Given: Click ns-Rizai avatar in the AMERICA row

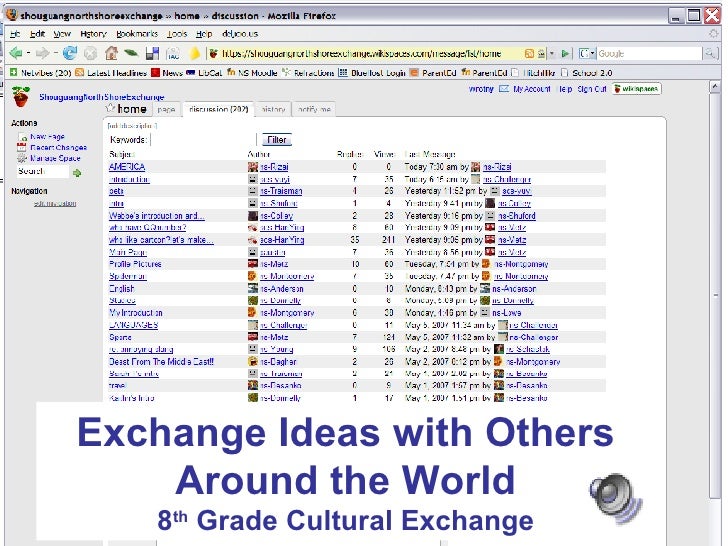Looking at the screenshot, I should click(x=253, y=167).
